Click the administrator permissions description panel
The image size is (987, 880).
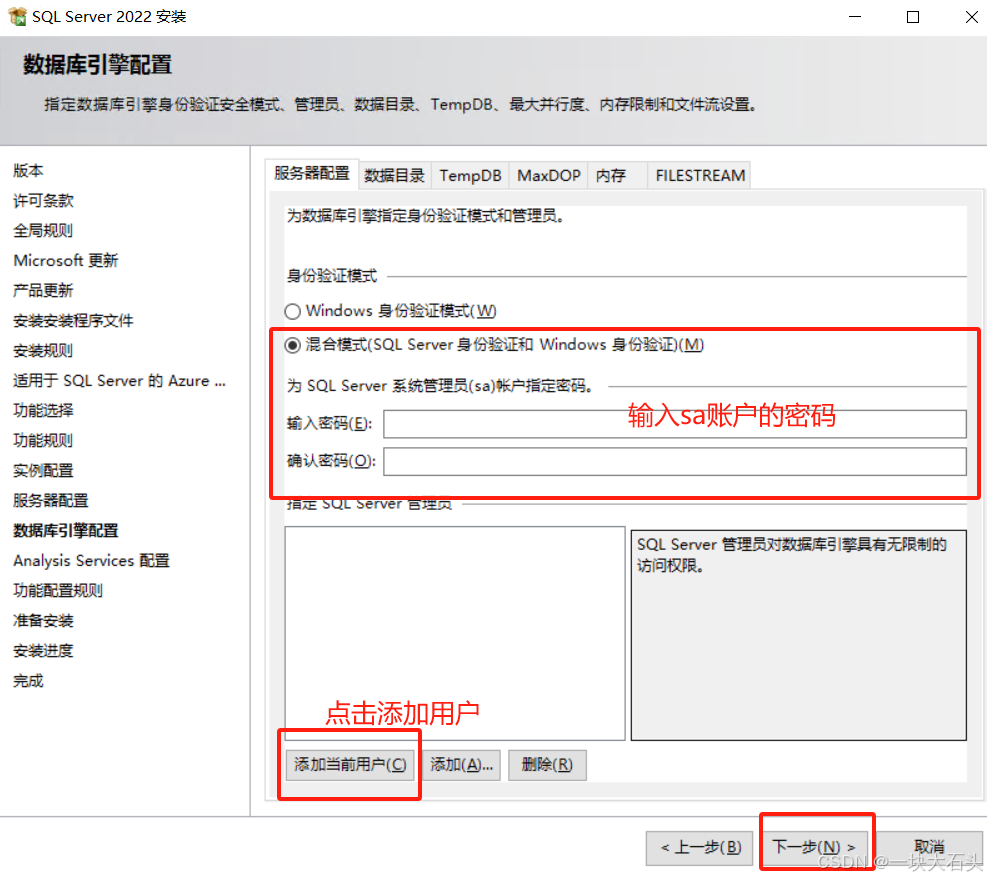(x=798, y=635)
